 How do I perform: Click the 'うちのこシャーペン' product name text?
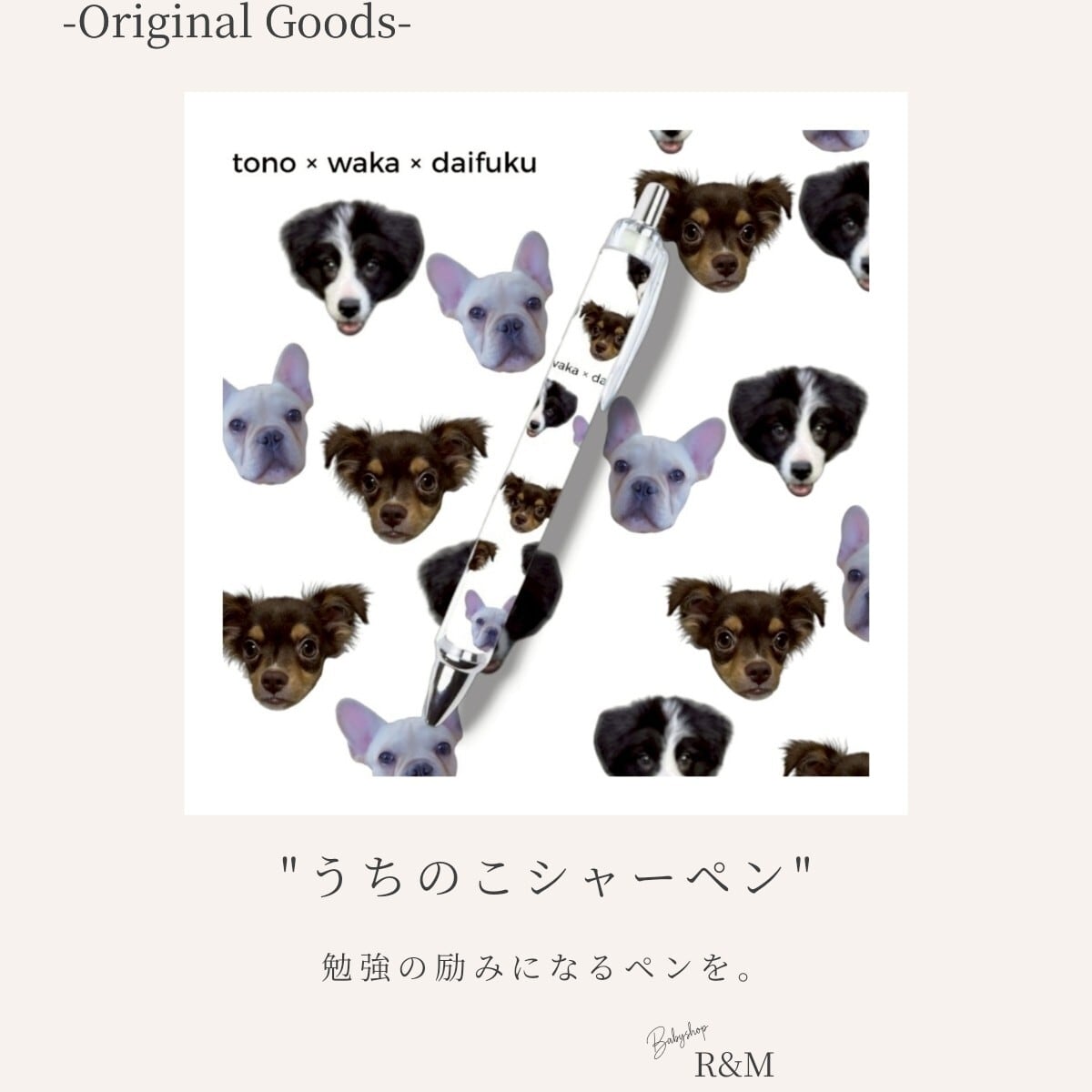pyautogui.click(x=546, y=878)
